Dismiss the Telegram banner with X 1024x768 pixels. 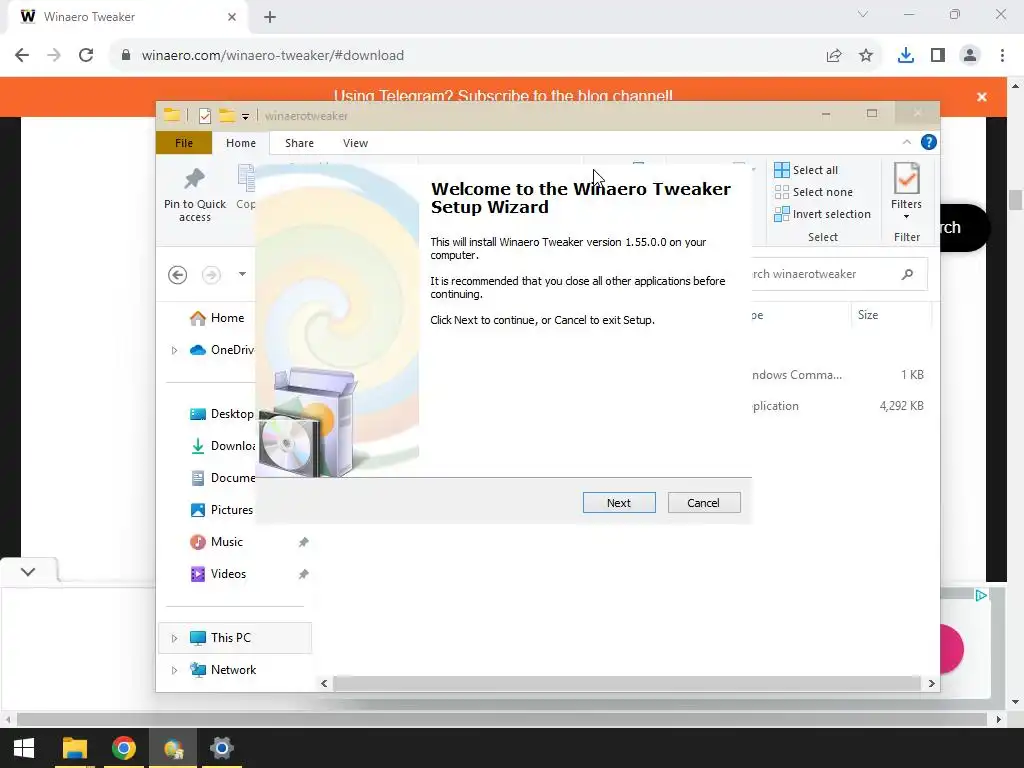pos(981,97)
